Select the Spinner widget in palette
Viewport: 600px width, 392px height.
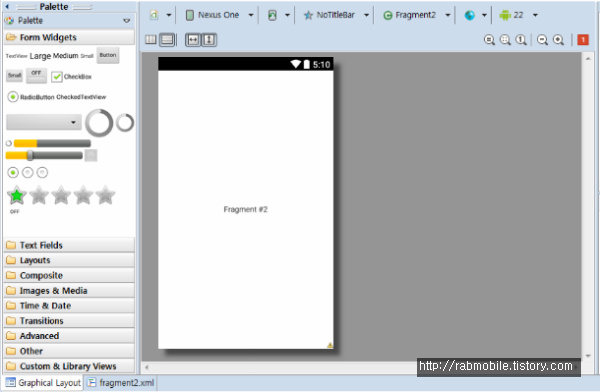tap(44, 122)
